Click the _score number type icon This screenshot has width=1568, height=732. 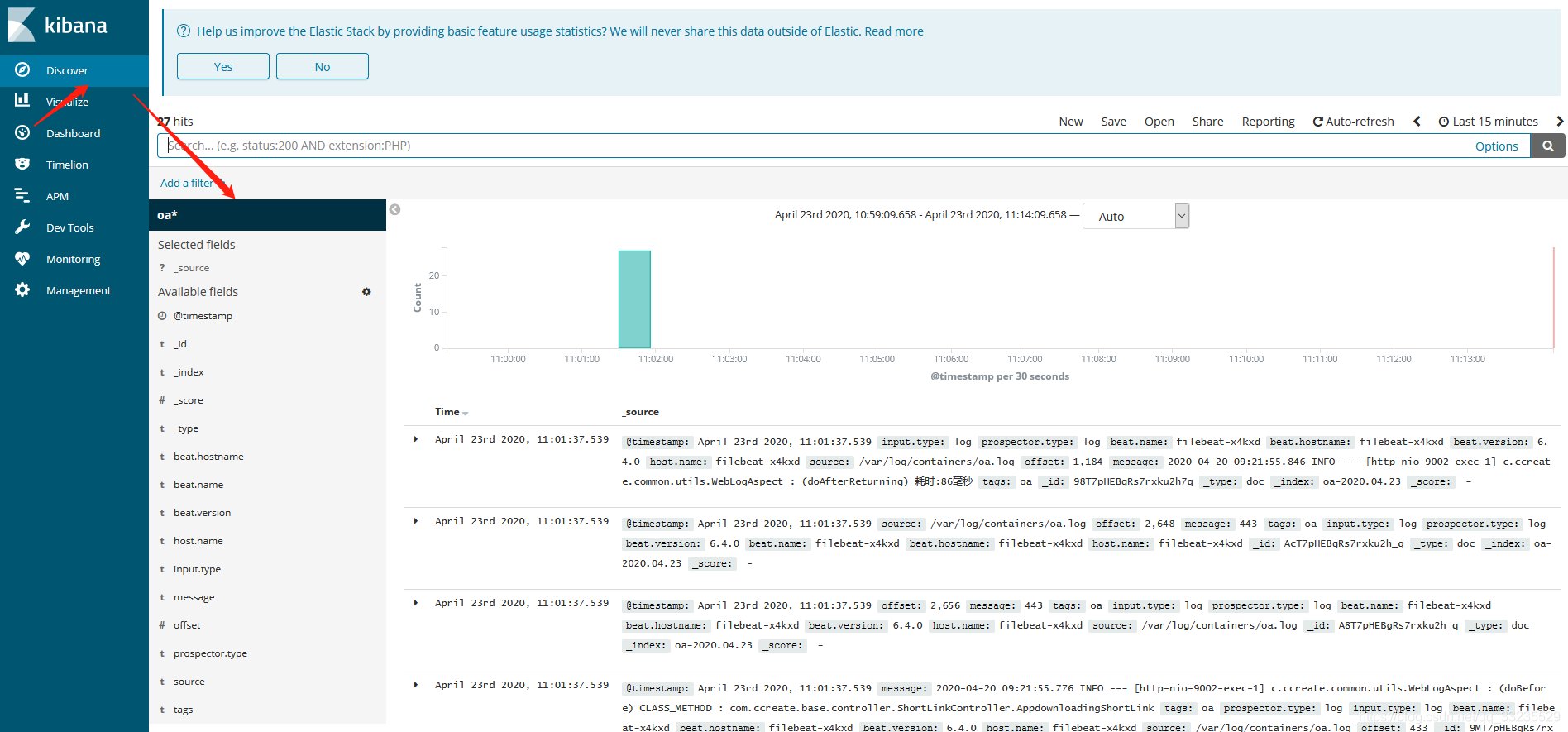tap(162, 400)
